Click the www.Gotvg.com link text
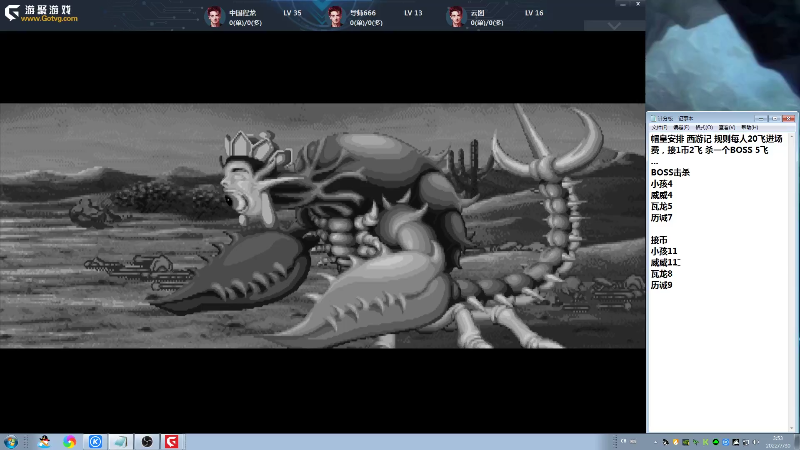The image size is (800, 450). click(x=49, y=18)
